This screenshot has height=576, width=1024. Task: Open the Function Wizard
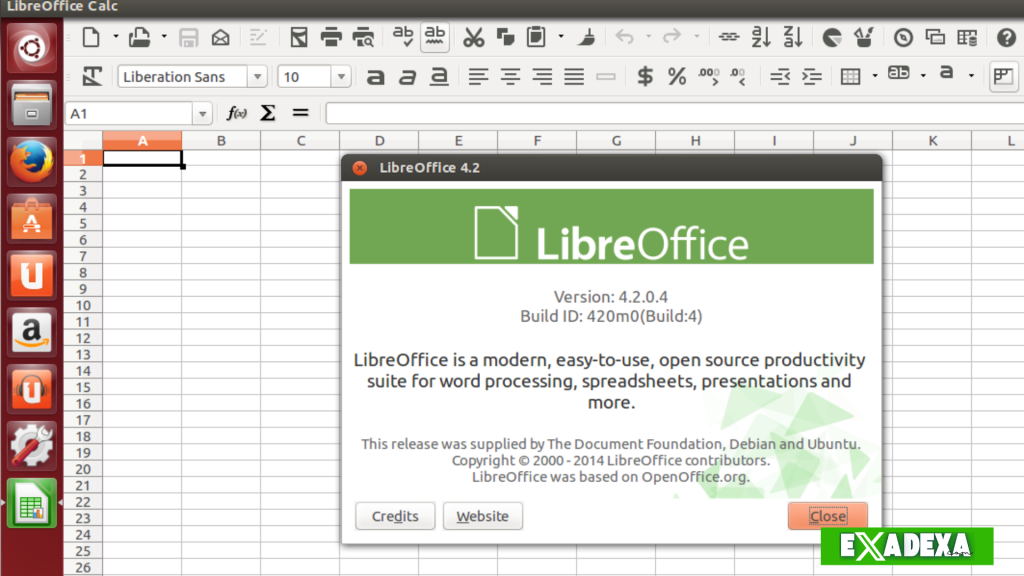click(x=238, y=113)
